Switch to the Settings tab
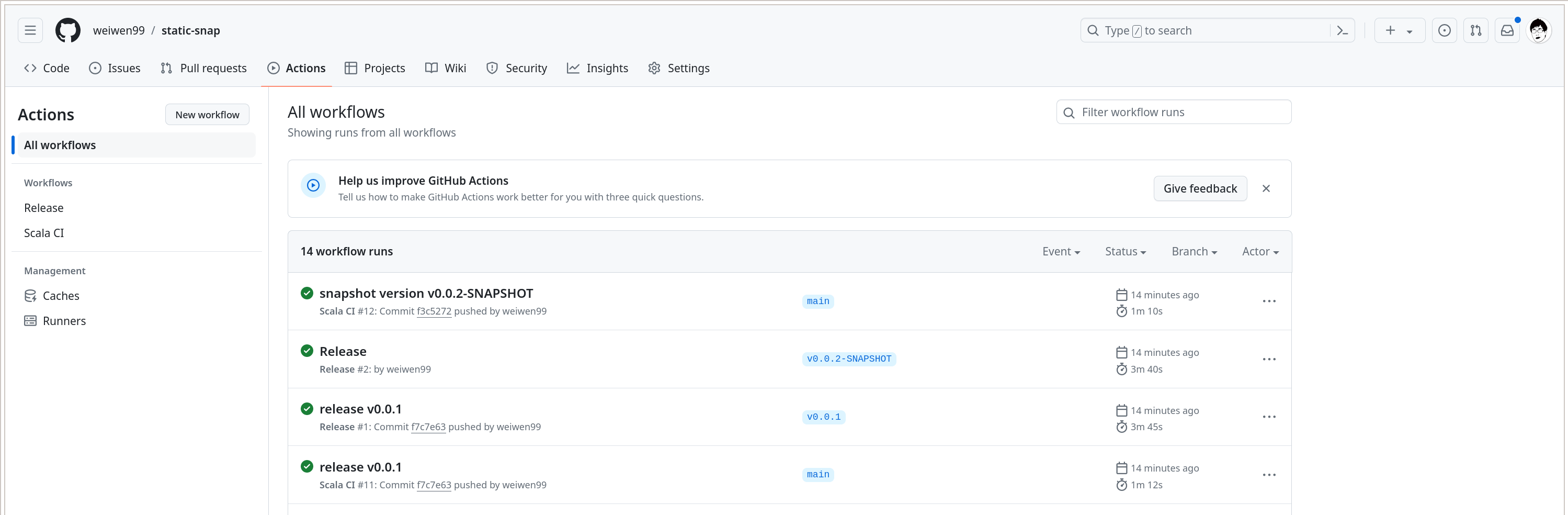 [x=679, y=68]
